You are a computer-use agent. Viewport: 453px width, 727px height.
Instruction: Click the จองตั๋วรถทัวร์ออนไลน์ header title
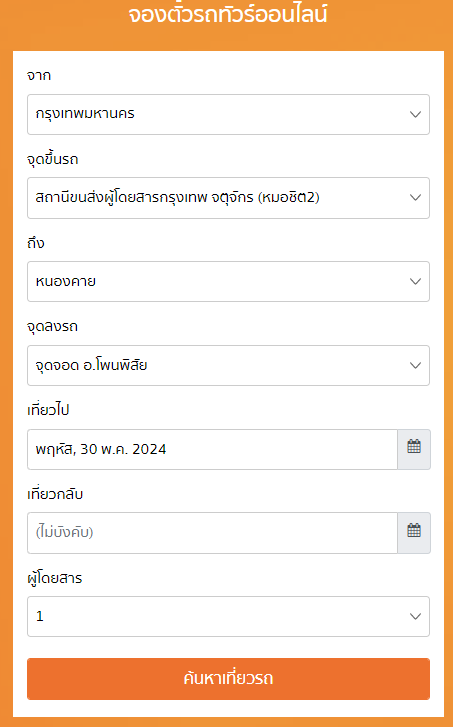click(228, 14)
